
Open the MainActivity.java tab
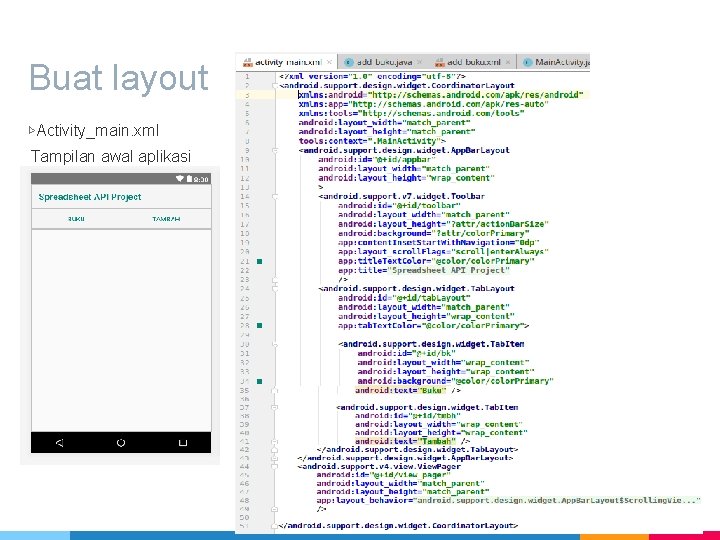(x=555, y=62)
